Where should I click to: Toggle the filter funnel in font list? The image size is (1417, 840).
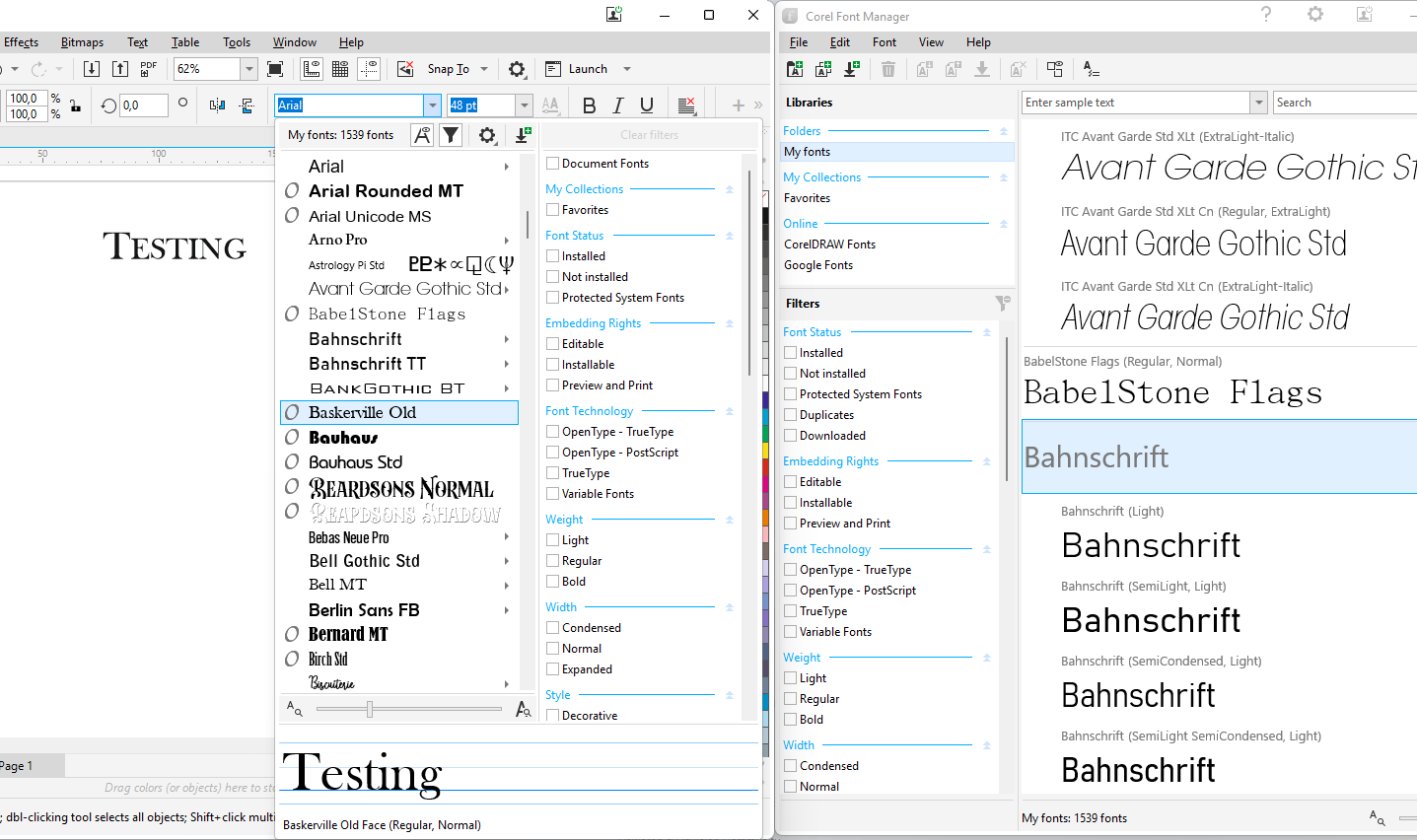click(451, 135)
